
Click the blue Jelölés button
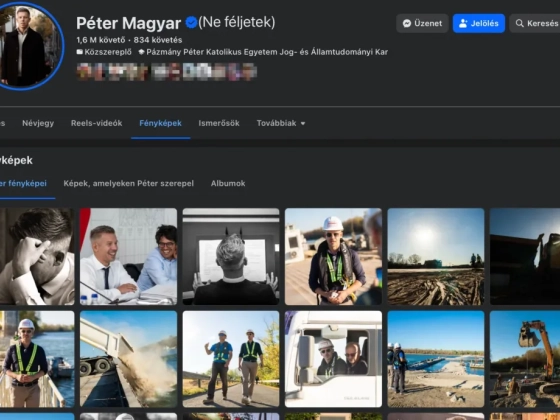(479, 24)
